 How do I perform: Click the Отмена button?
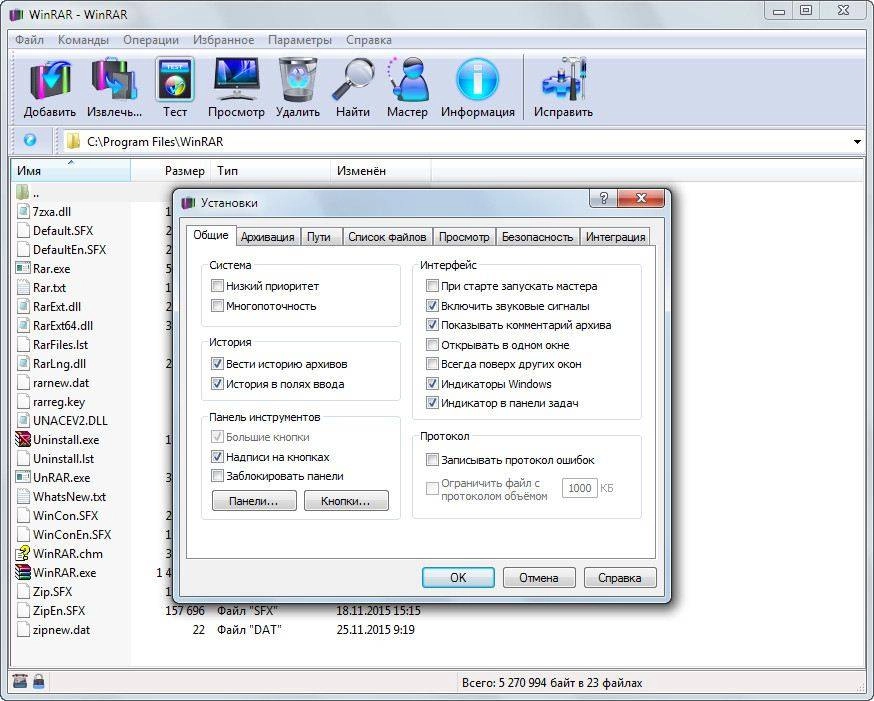539,578
